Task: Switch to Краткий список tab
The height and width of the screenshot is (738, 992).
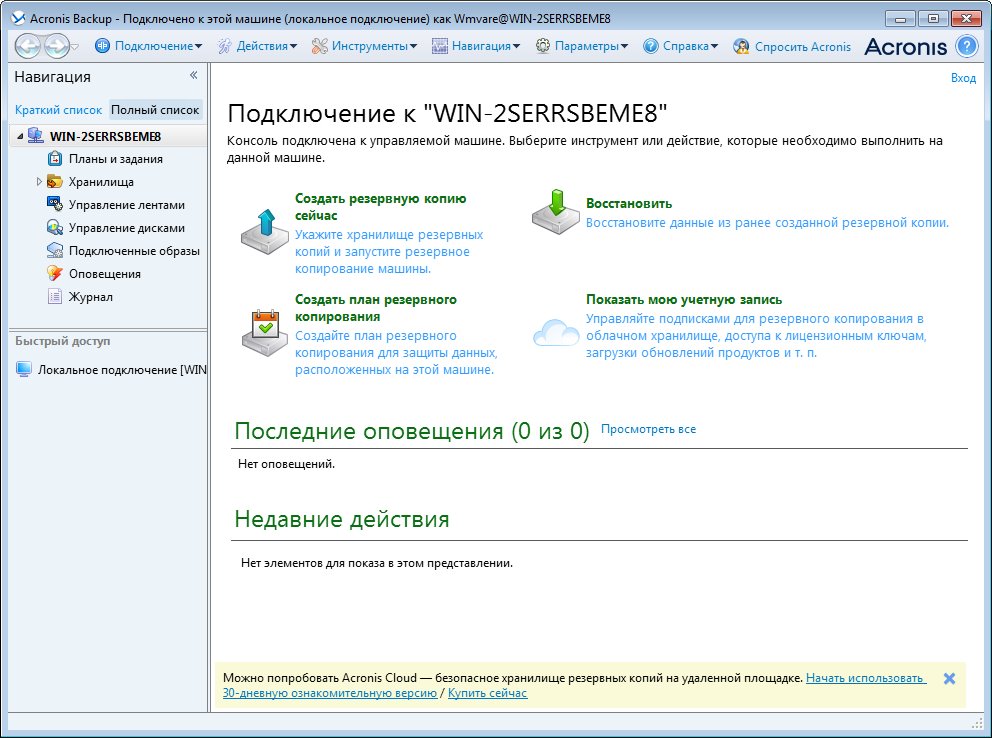Action: click(x=58, y=110)
